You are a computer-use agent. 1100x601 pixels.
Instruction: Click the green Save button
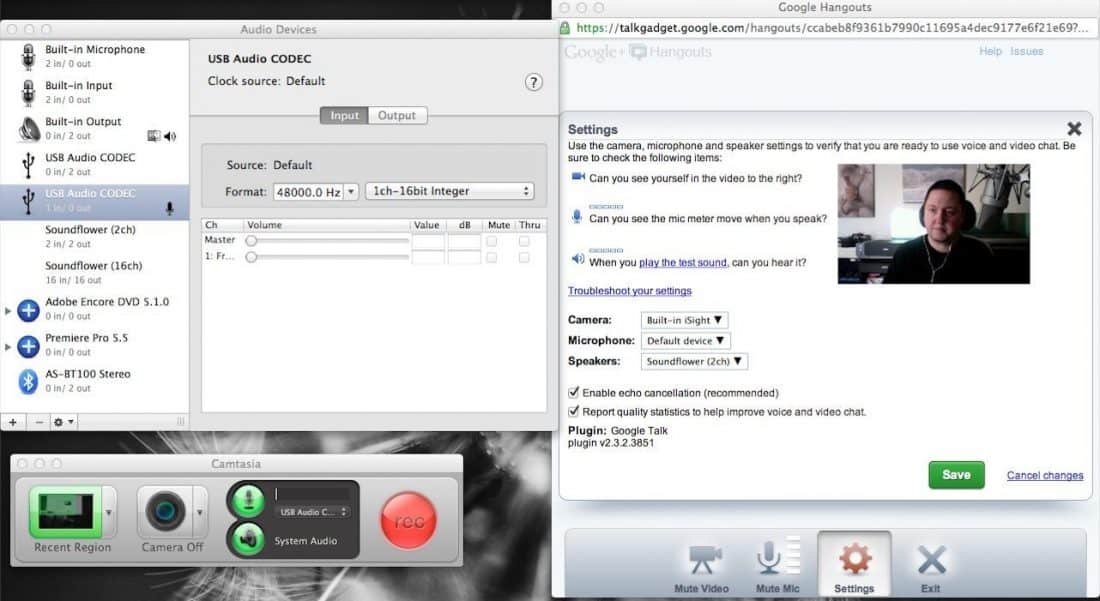pyautogui.click(x=956, y=475)
